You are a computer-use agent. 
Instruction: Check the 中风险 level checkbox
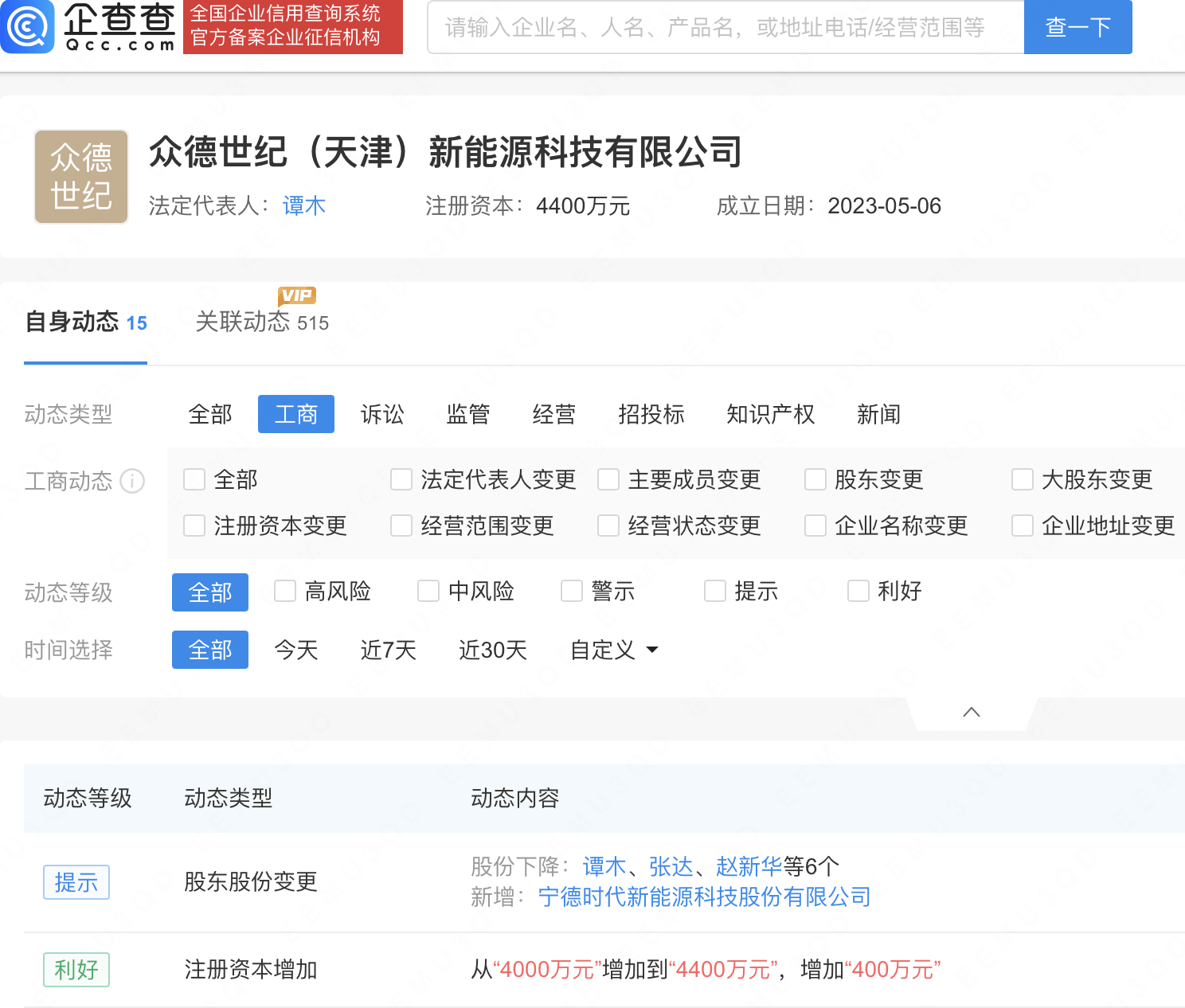tap(428, 591)
